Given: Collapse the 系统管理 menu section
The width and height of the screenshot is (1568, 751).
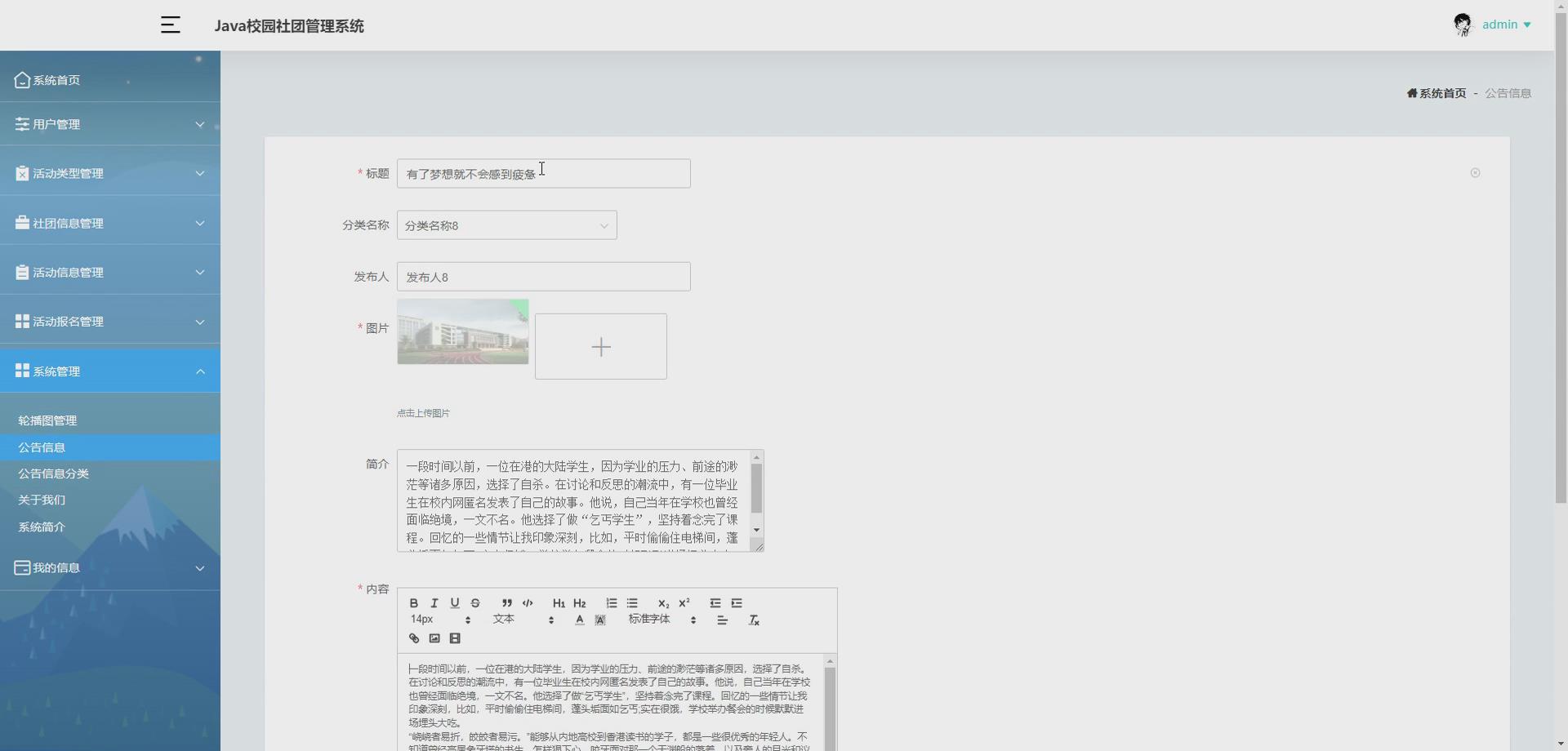Looking at the screenshot, I should [110, 371].
